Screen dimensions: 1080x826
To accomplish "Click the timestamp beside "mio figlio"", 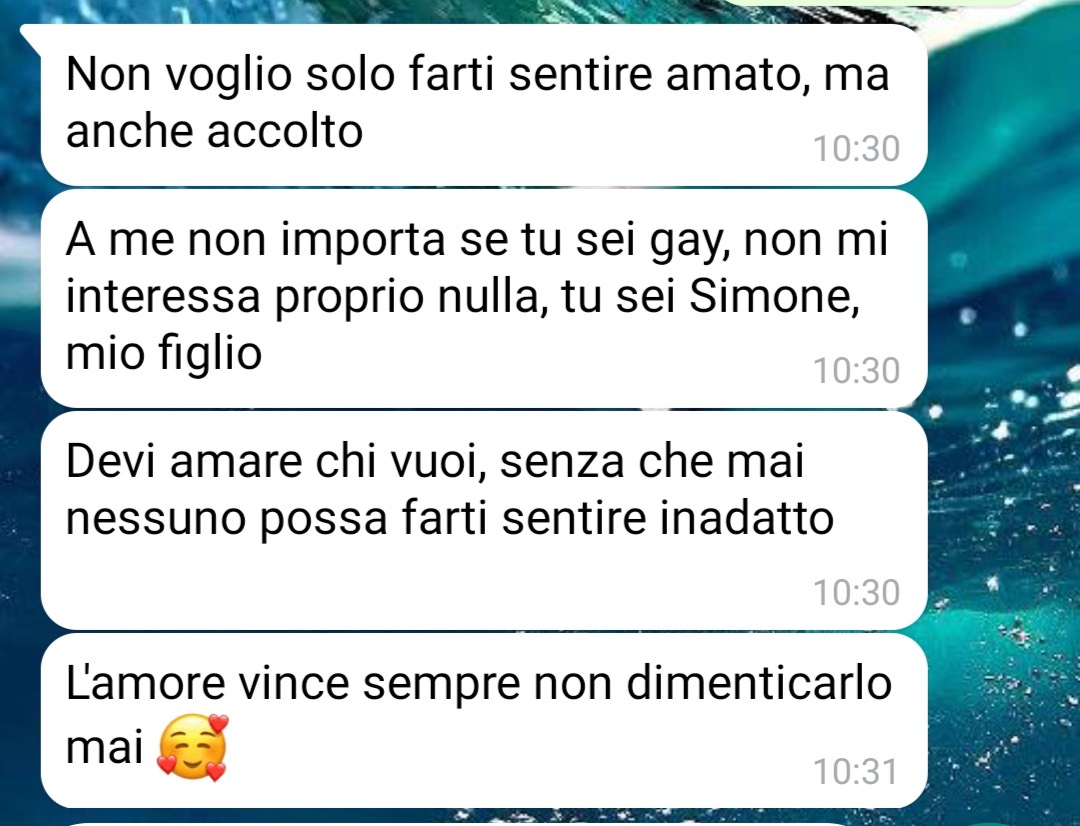I will (856, 371).
